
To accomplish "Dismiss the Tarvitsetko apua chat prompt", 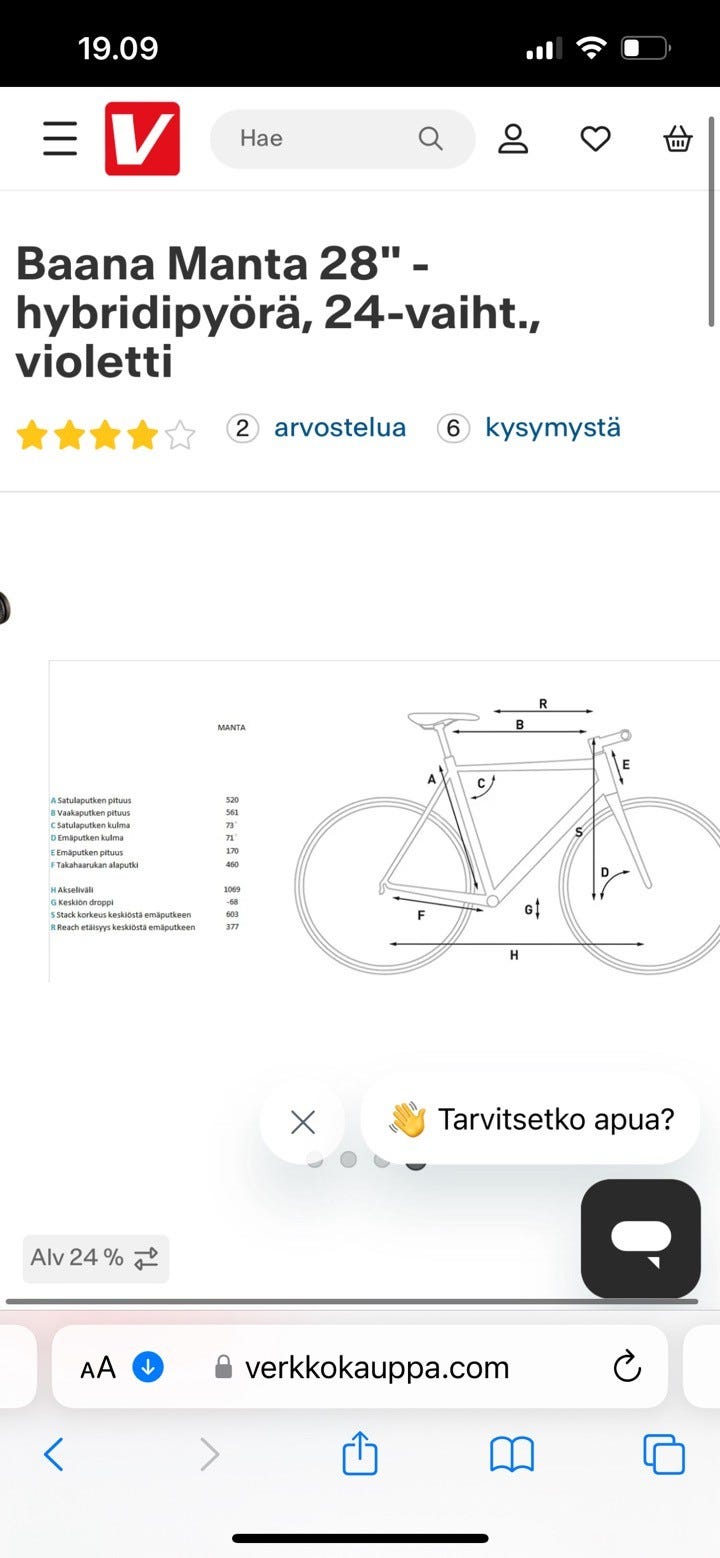I will (303, 1121).
